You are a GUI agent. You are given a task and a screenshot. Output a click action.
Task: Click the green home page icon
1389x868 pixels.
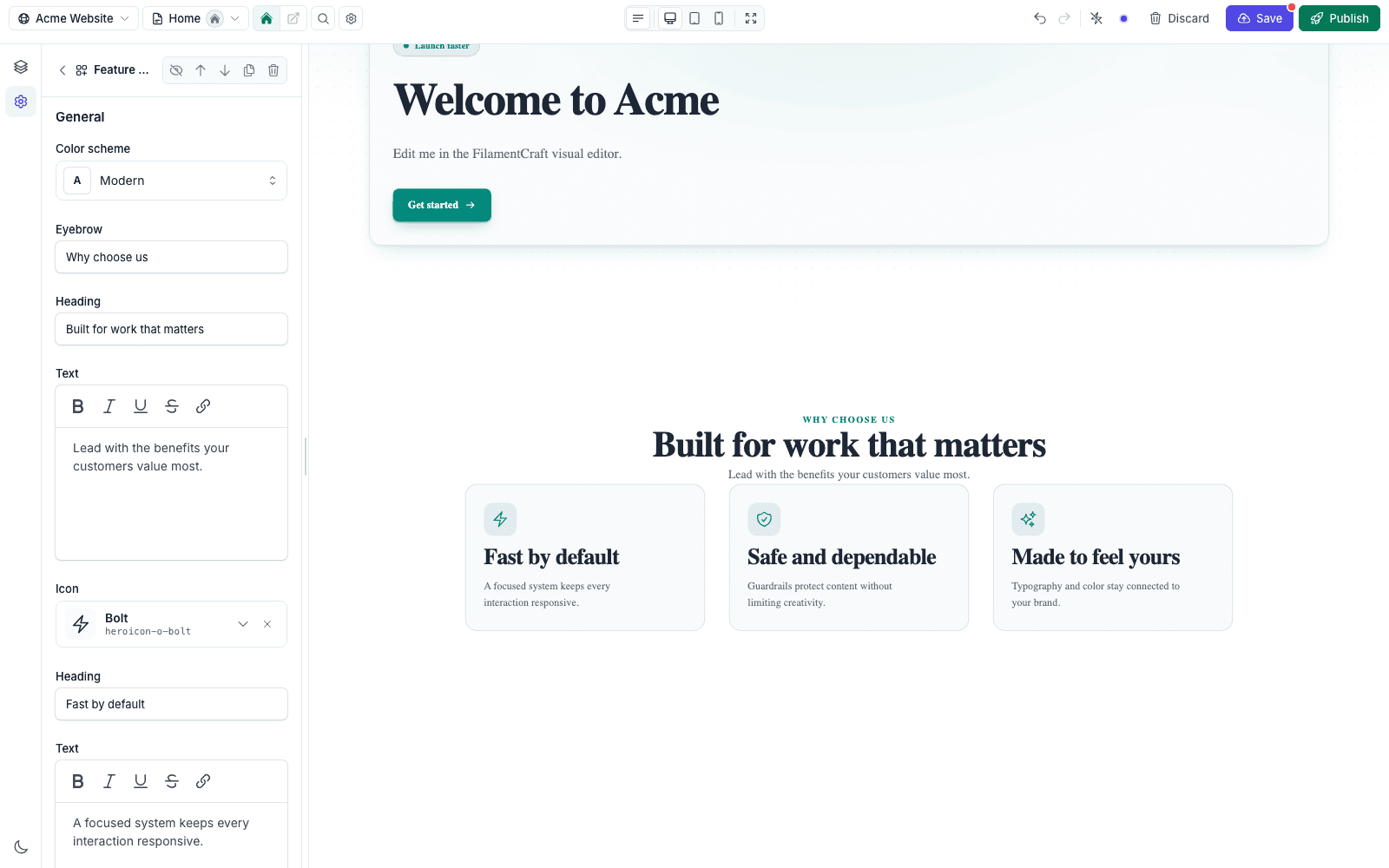[x=267, y=18]
